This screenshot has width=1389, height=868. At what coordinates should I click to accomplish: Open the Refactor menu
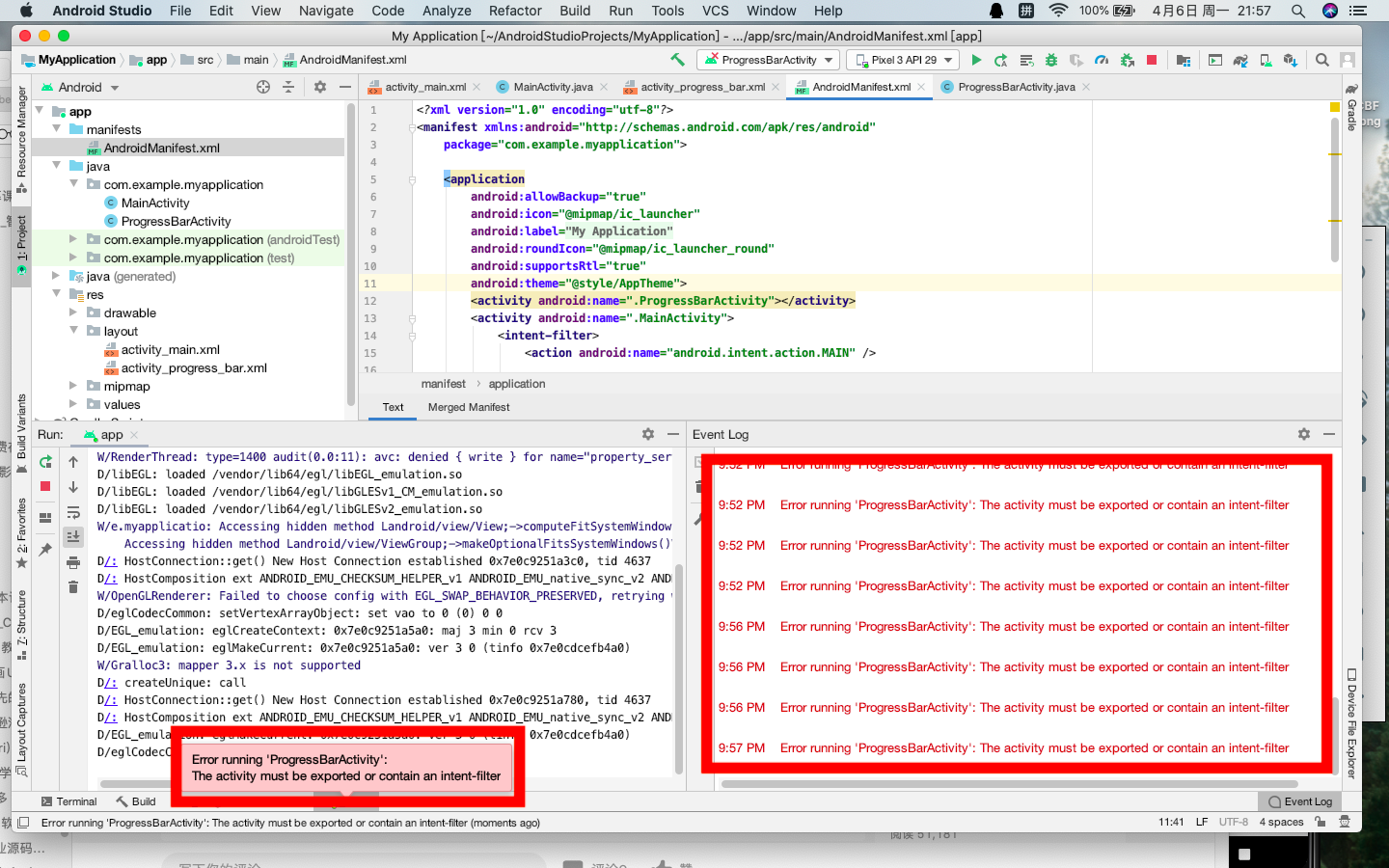[515, 11]
